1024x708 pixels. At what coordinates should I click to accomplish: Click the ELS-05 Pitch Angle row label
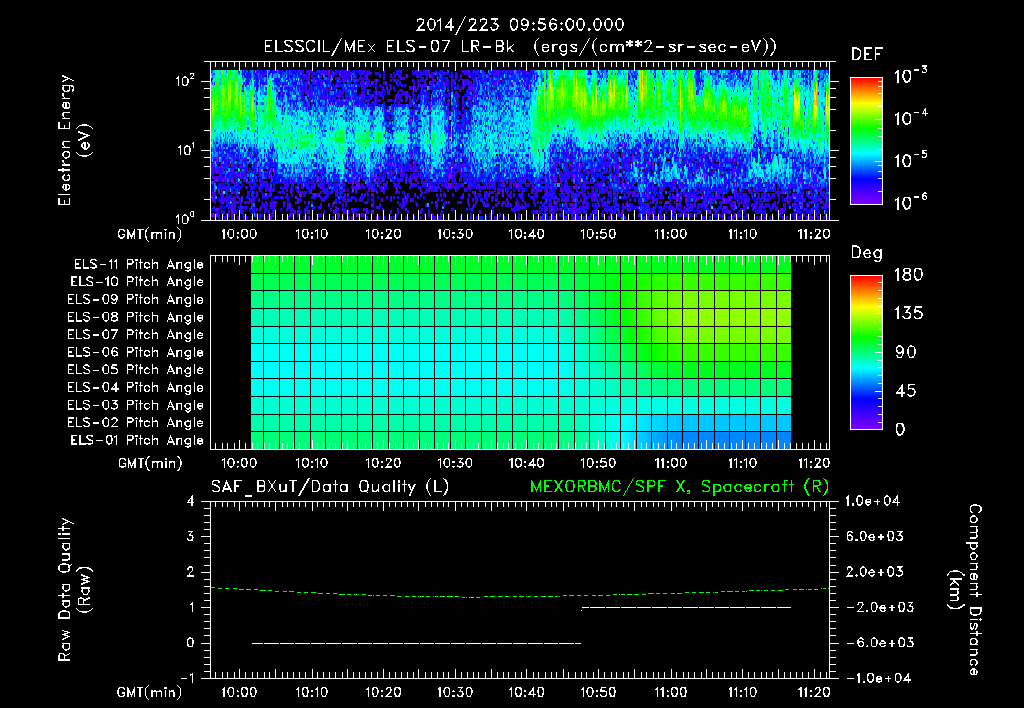point(136,370)
